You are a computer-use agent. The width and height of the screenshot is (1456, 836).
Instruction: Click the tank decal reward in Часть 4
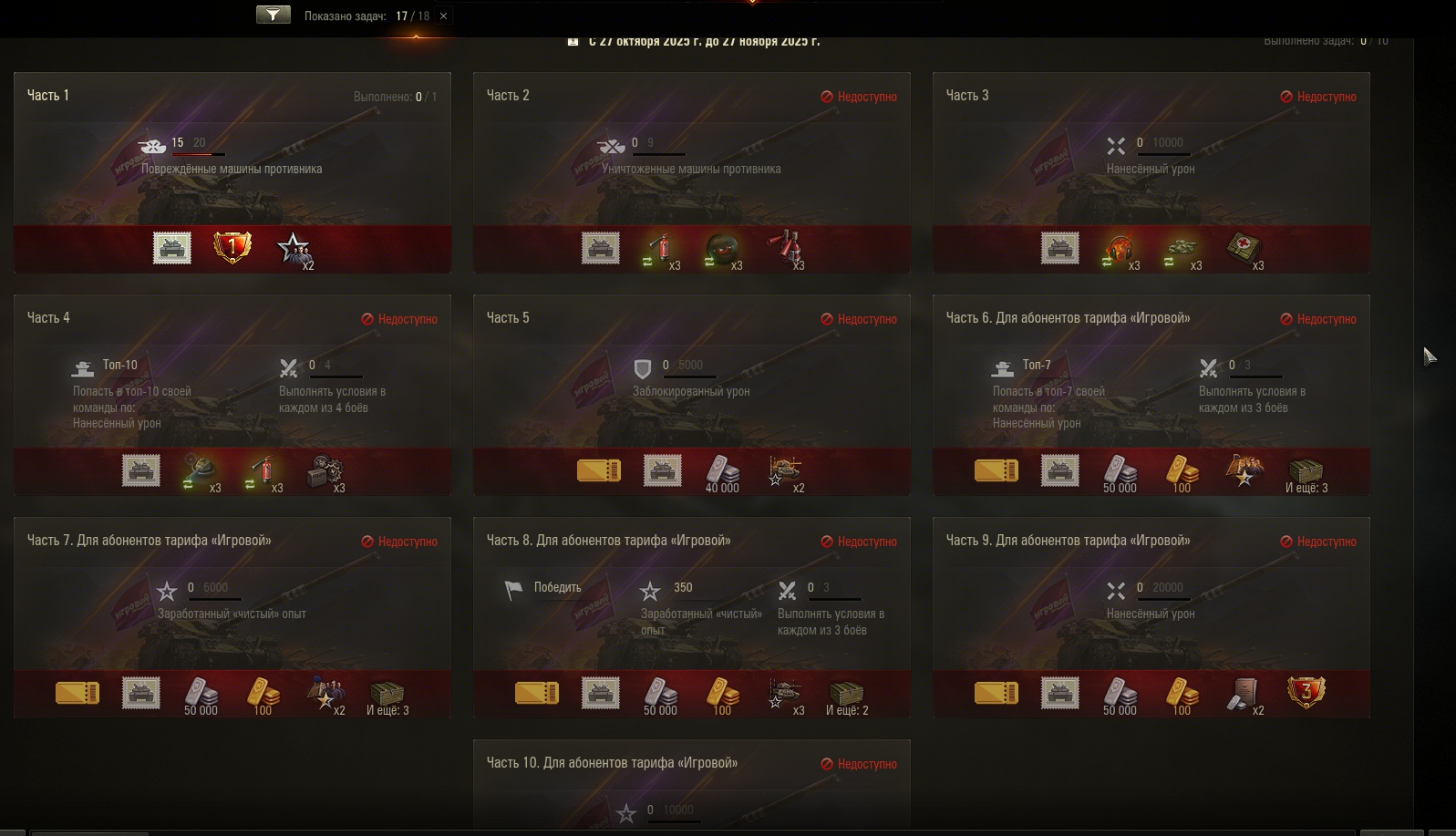click(x=141, y=470)
